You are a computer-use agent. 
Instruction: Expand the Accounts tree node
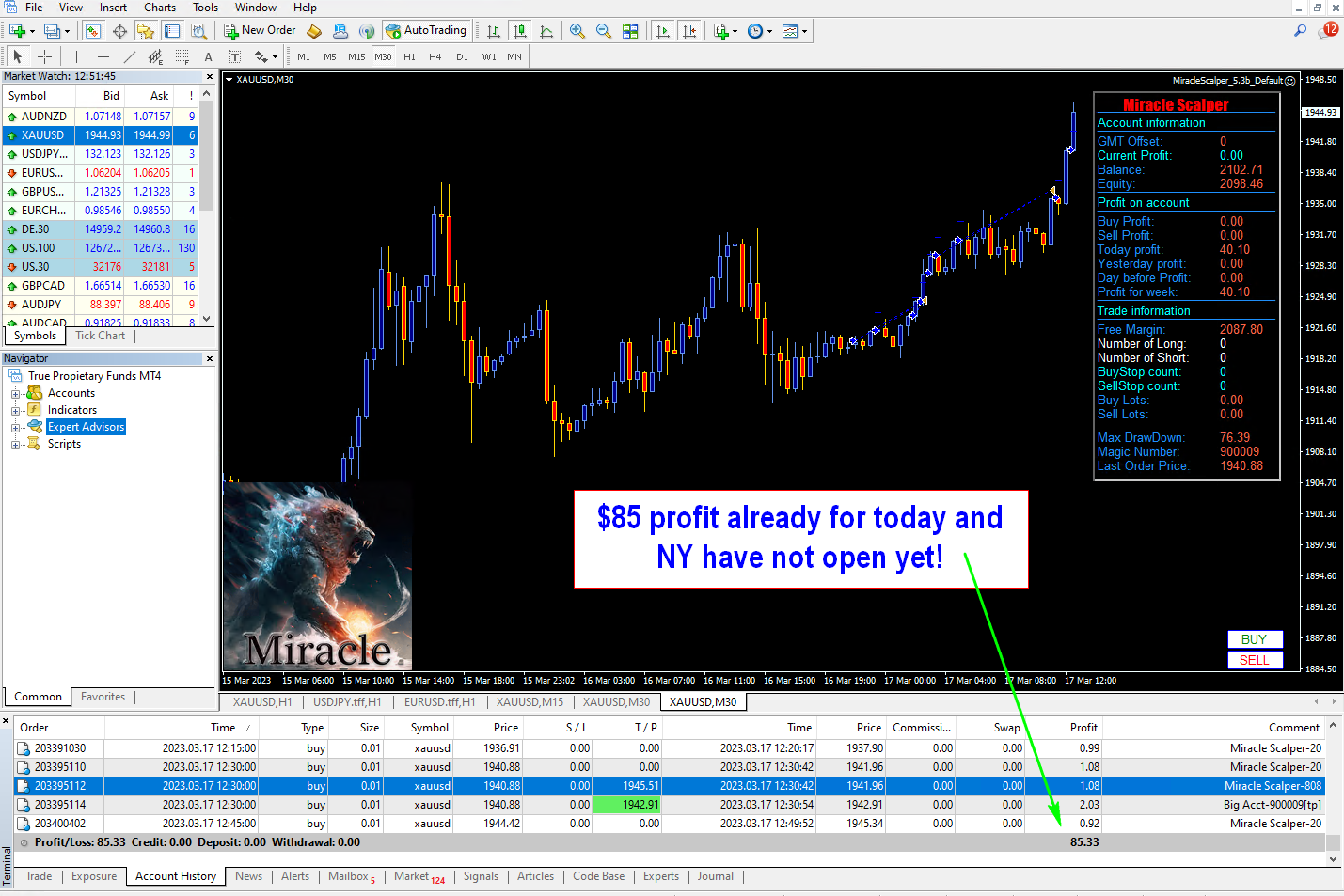15,394
